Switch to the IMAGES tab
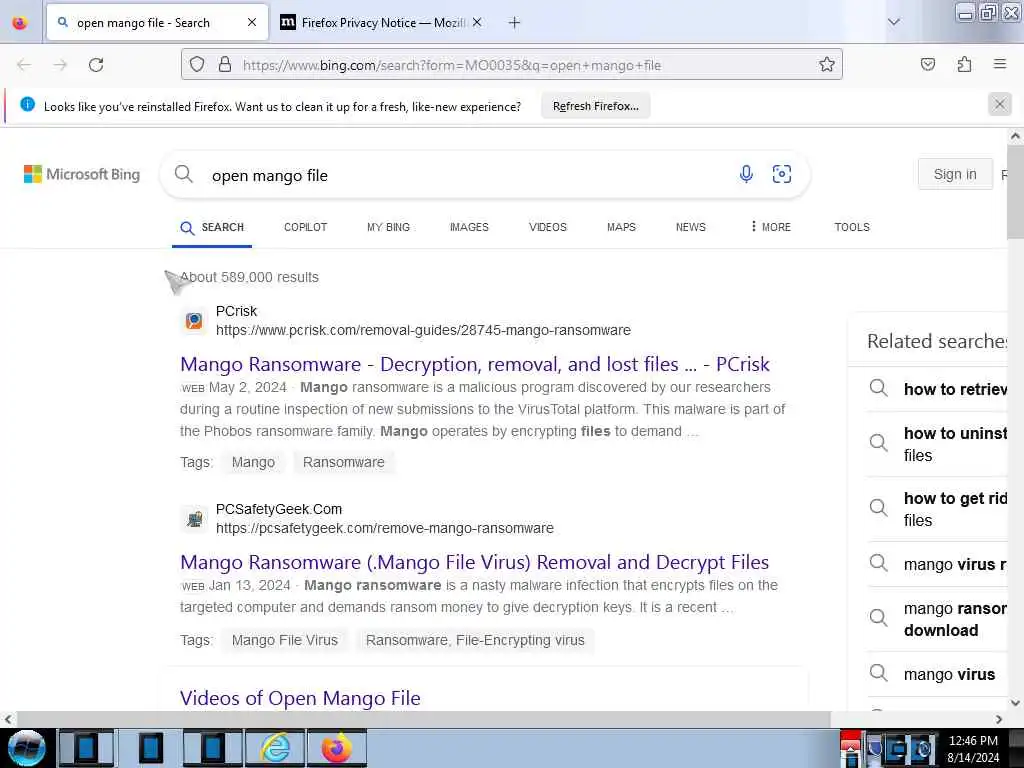Screen dimensions: 1024x768 pyautogui.click(x=469, y=227)
